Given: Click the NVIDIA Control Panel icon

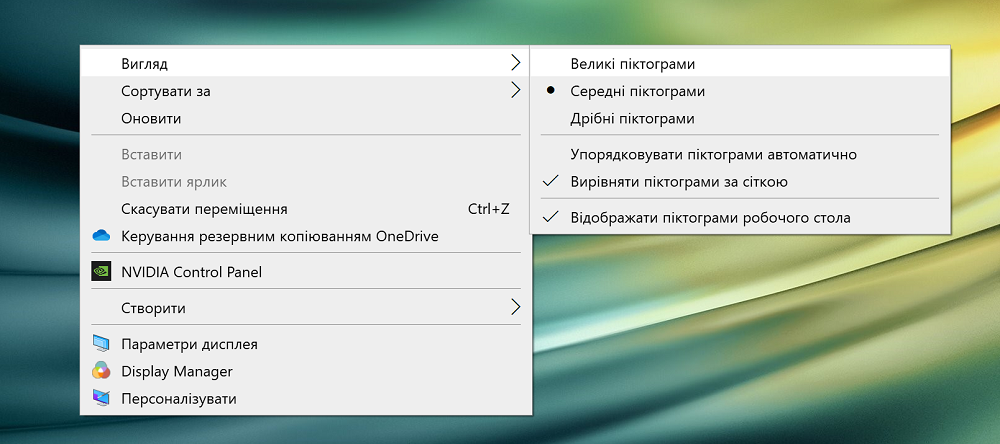Looking at the screenshot, I should point(100,271).
